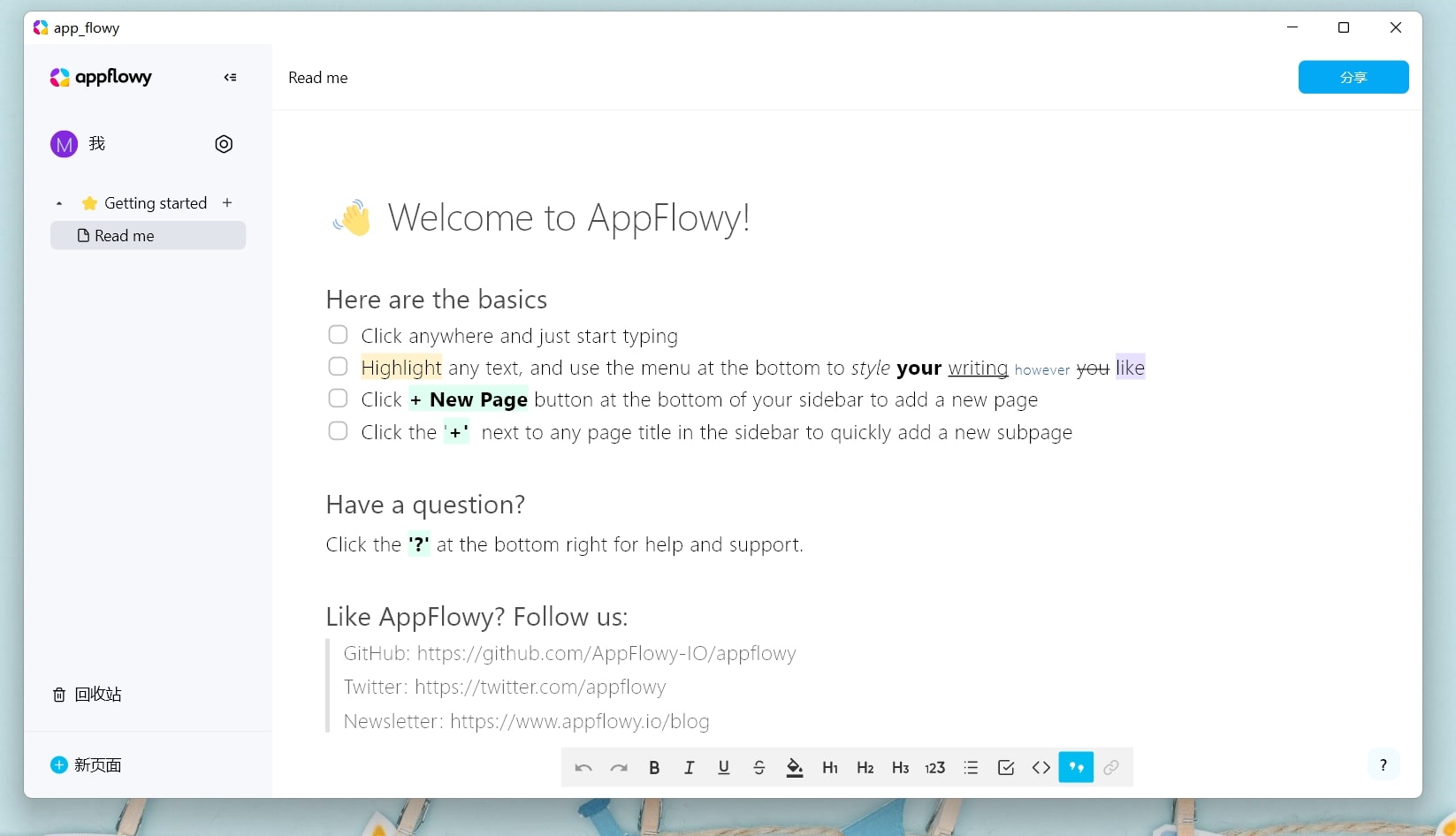Apply strikethrough formatting

pos(758,767)
